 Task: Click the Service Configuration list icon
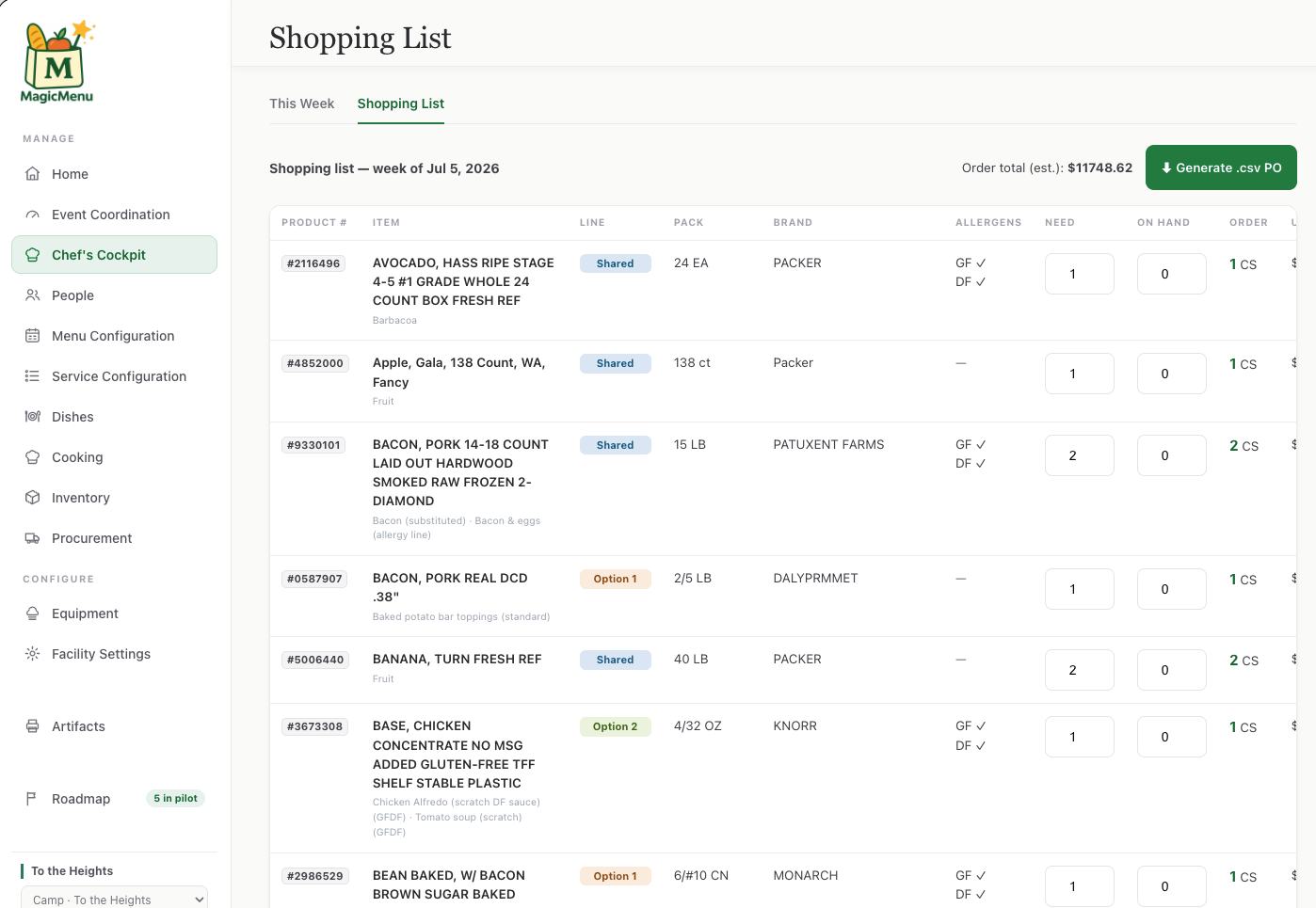click(x=32, y=376)
